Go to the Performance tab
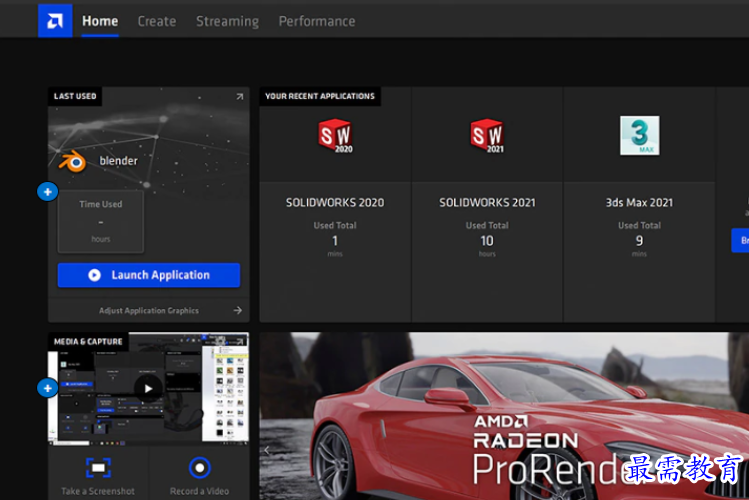The width and height of the screenshot is (749, 500). (317, 21)
